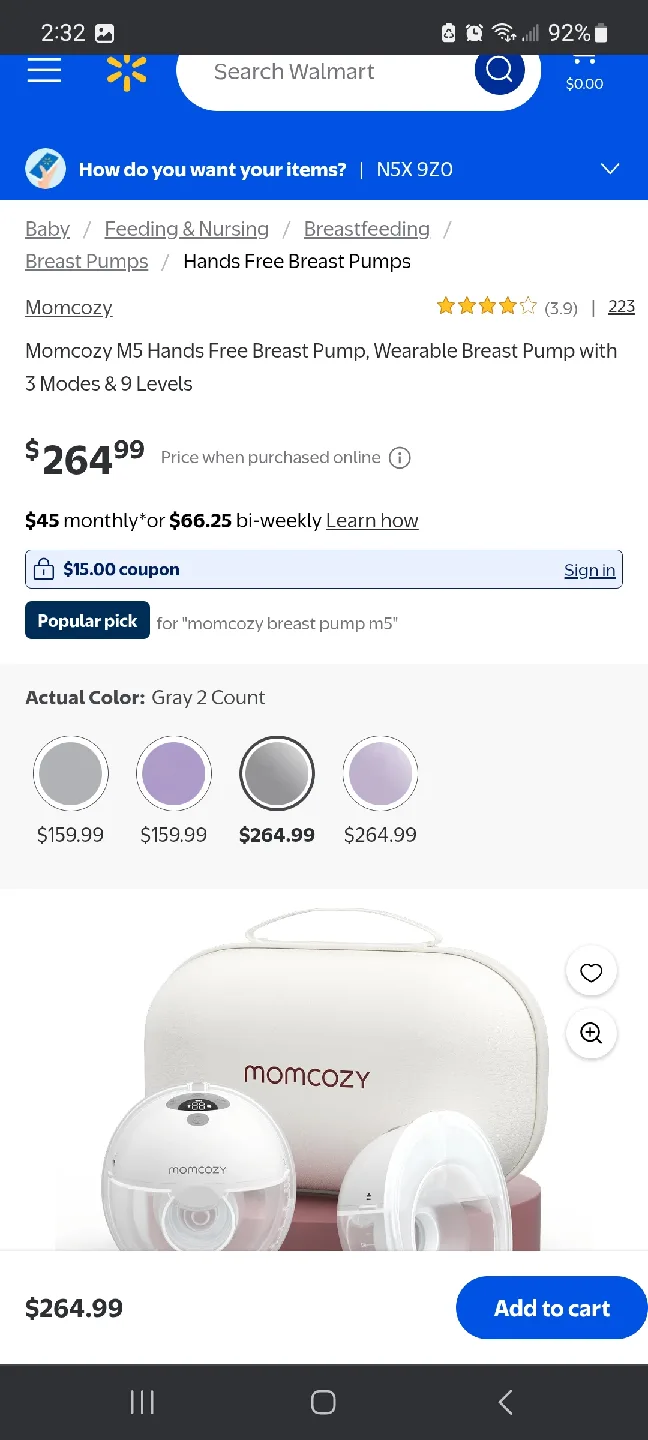The image size is (648, 1440).
Task: Open the Walmart home page via spark logo
Action: pyautogui.click(x=124, y=70)
